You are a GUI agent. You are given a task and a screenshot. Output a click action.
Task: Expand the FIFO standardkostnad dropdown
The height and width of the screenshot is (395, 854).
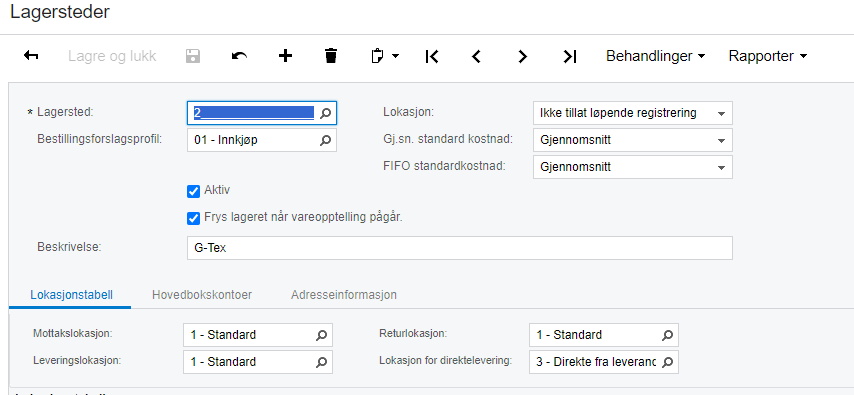click(x=721, y=168)
